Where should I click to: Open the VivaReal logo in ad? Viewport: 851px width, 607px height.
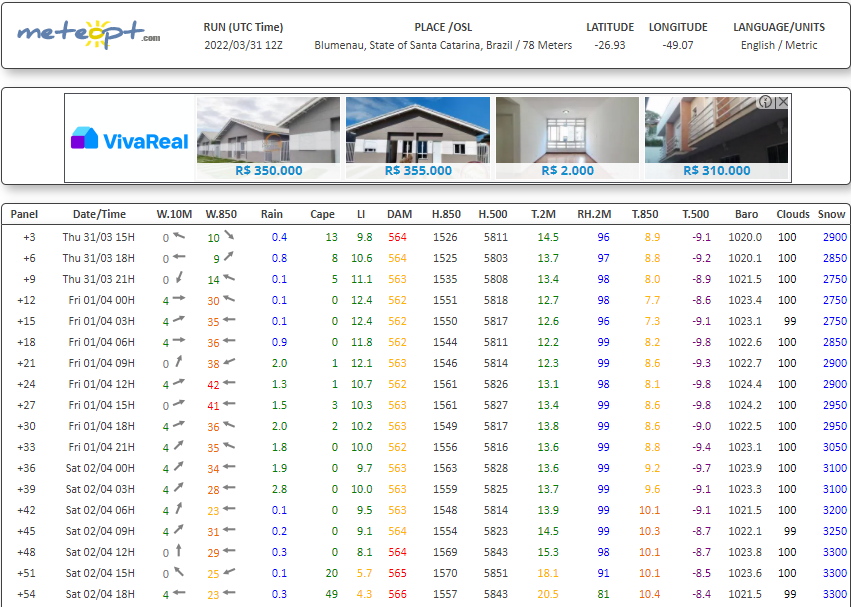coord(130,139)
